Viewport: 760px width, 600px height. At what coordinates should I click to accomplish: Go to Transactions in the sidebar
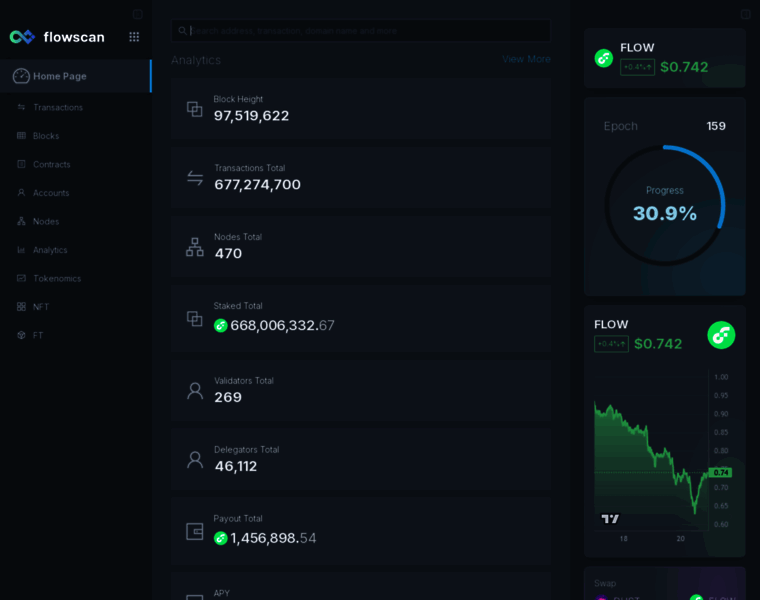57,107
